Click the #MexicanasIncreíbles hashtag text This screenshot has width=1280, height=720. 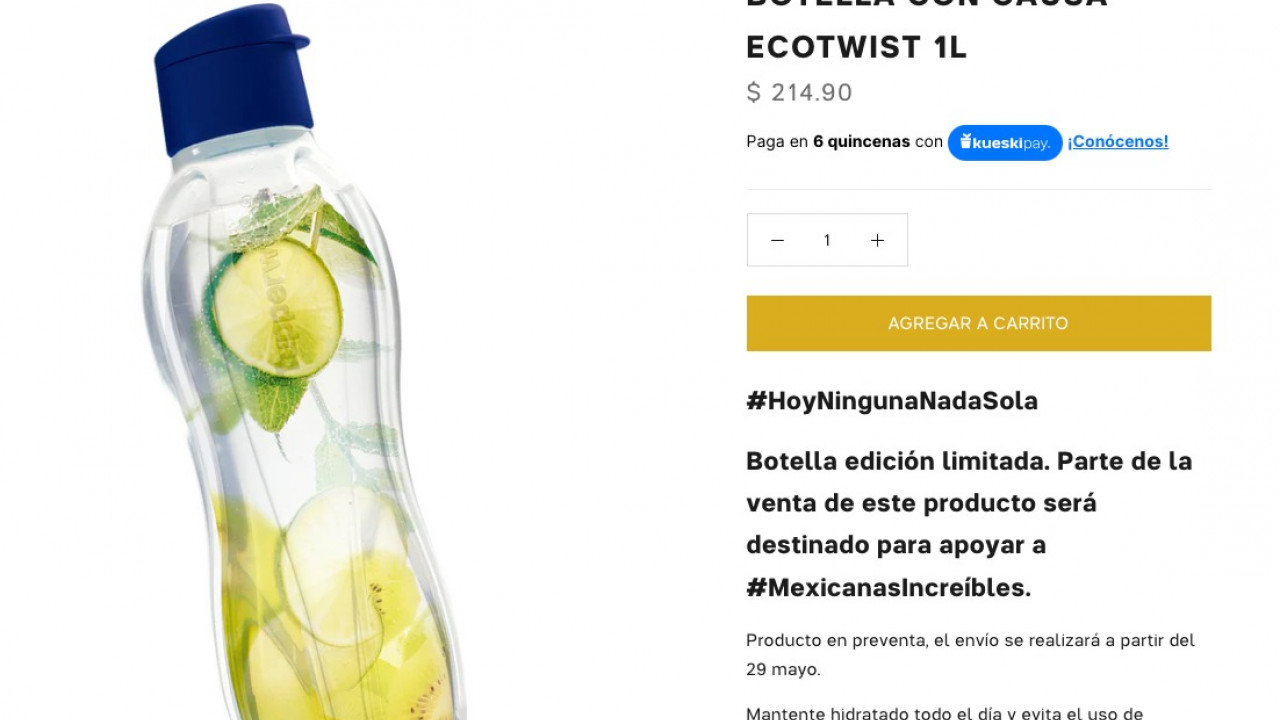[889, 588]
